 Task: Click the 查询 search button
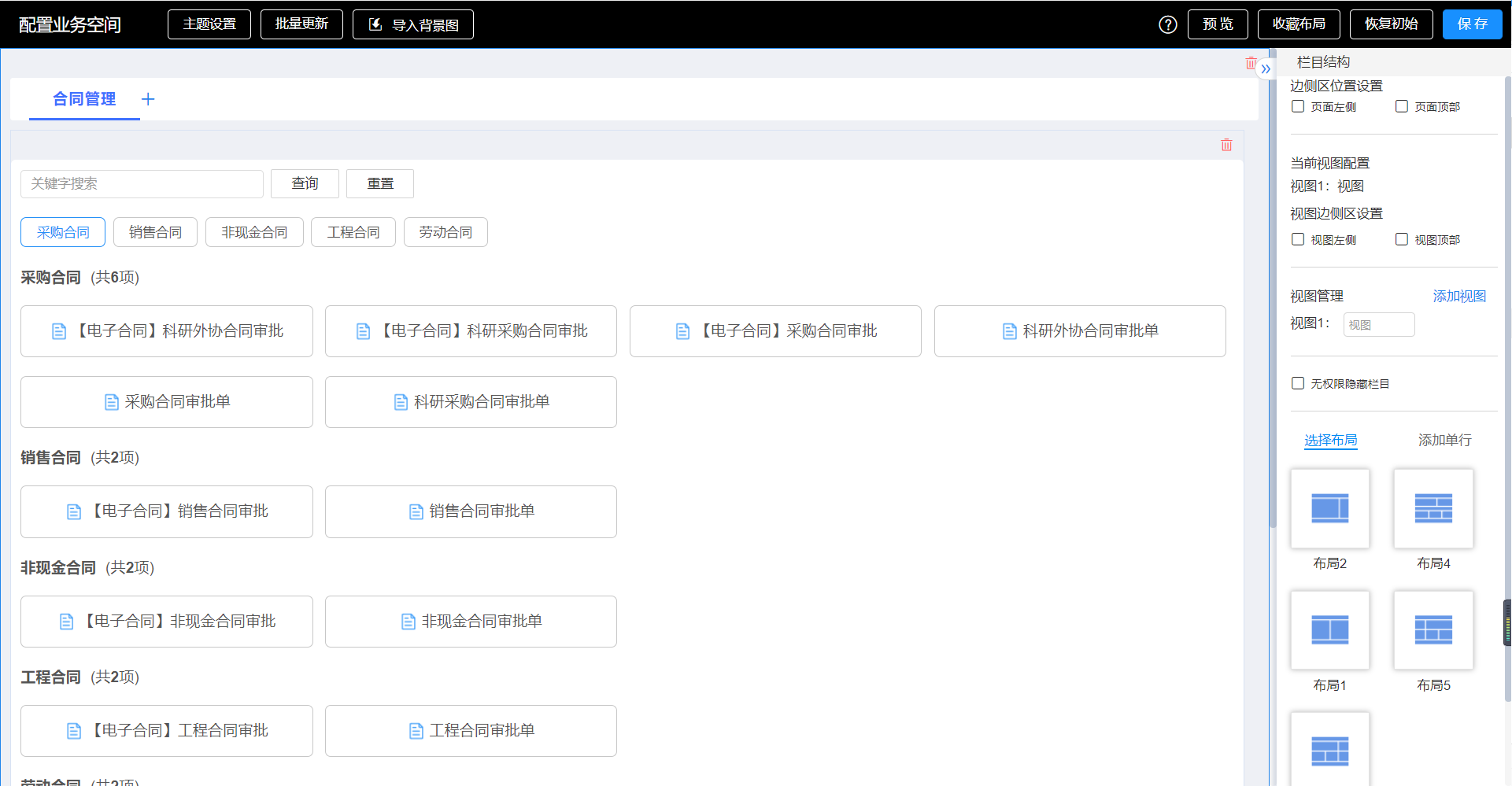click(305, 183)
